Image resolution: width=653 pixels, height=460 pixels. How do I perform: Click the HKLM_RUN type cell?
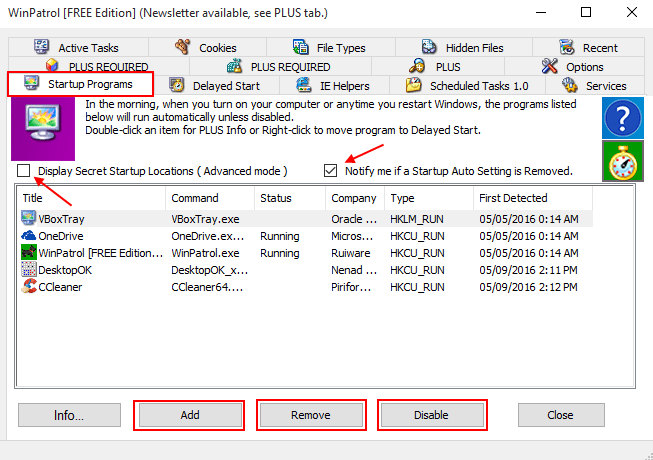(x=417, y=219)
